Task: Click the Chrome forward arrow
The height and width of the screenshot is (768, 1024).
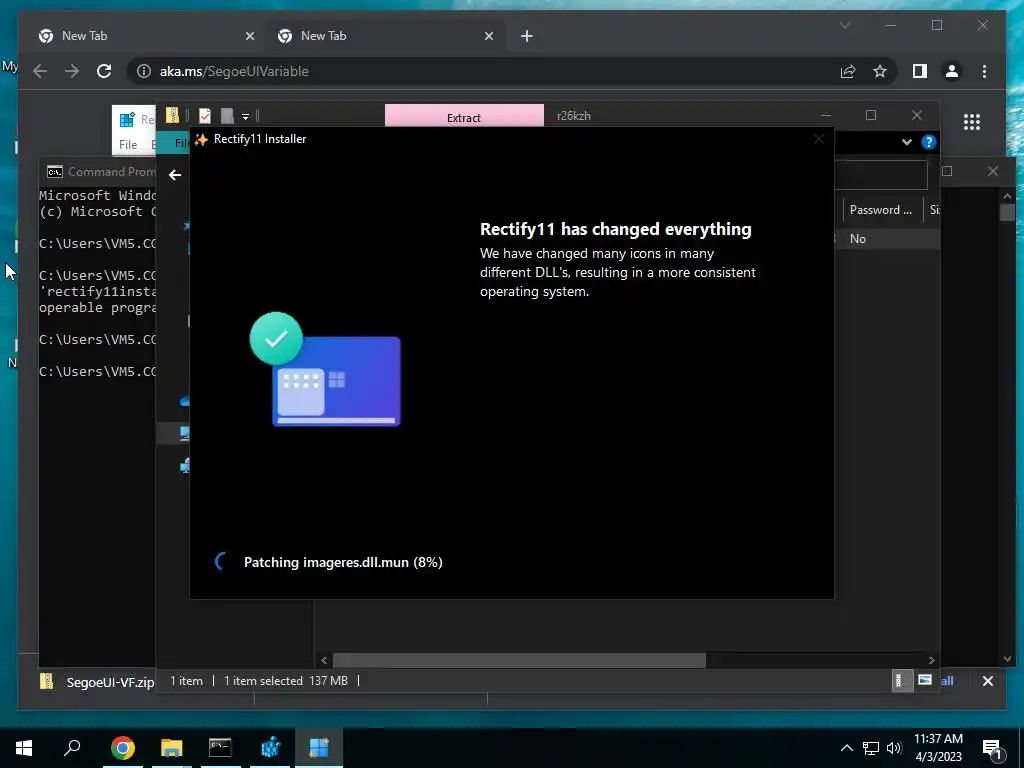Action: coord(72,71)
